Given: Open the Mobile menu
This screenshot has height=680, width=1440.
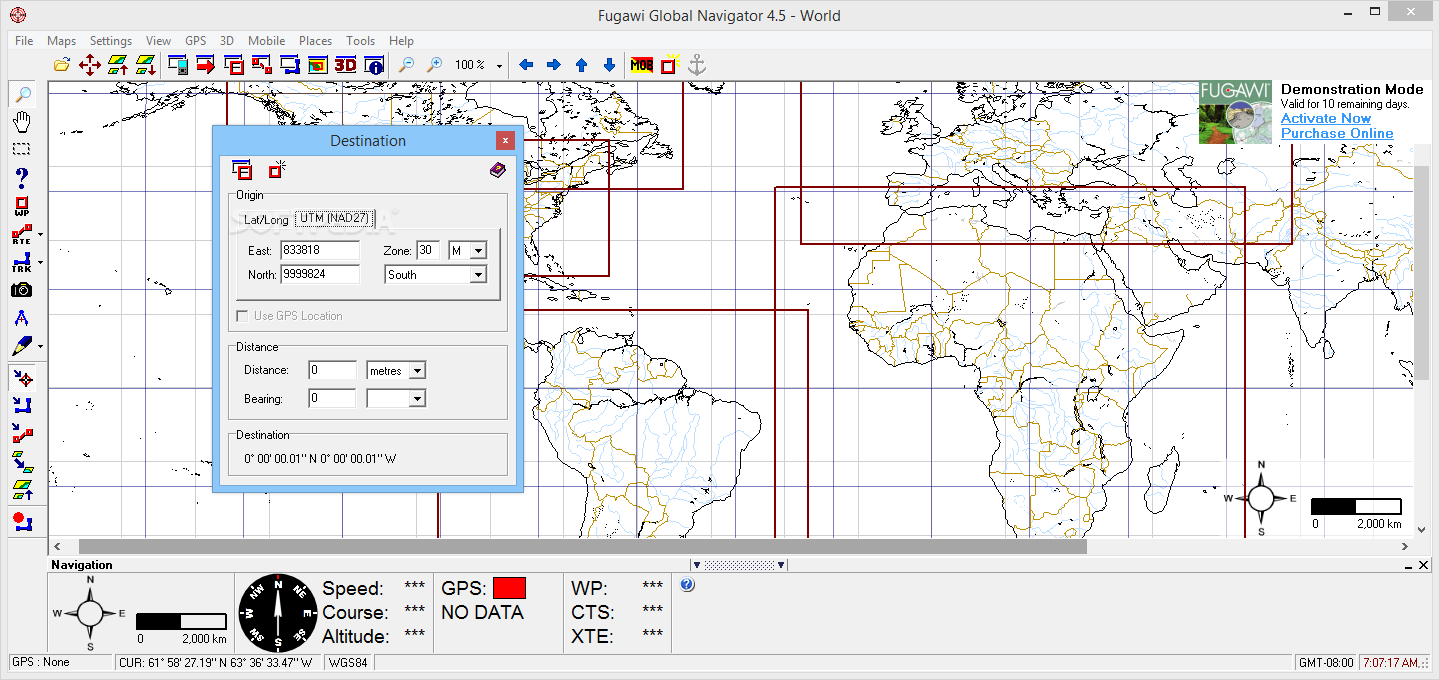Looking at the screenshot, I should click(266, 41).
